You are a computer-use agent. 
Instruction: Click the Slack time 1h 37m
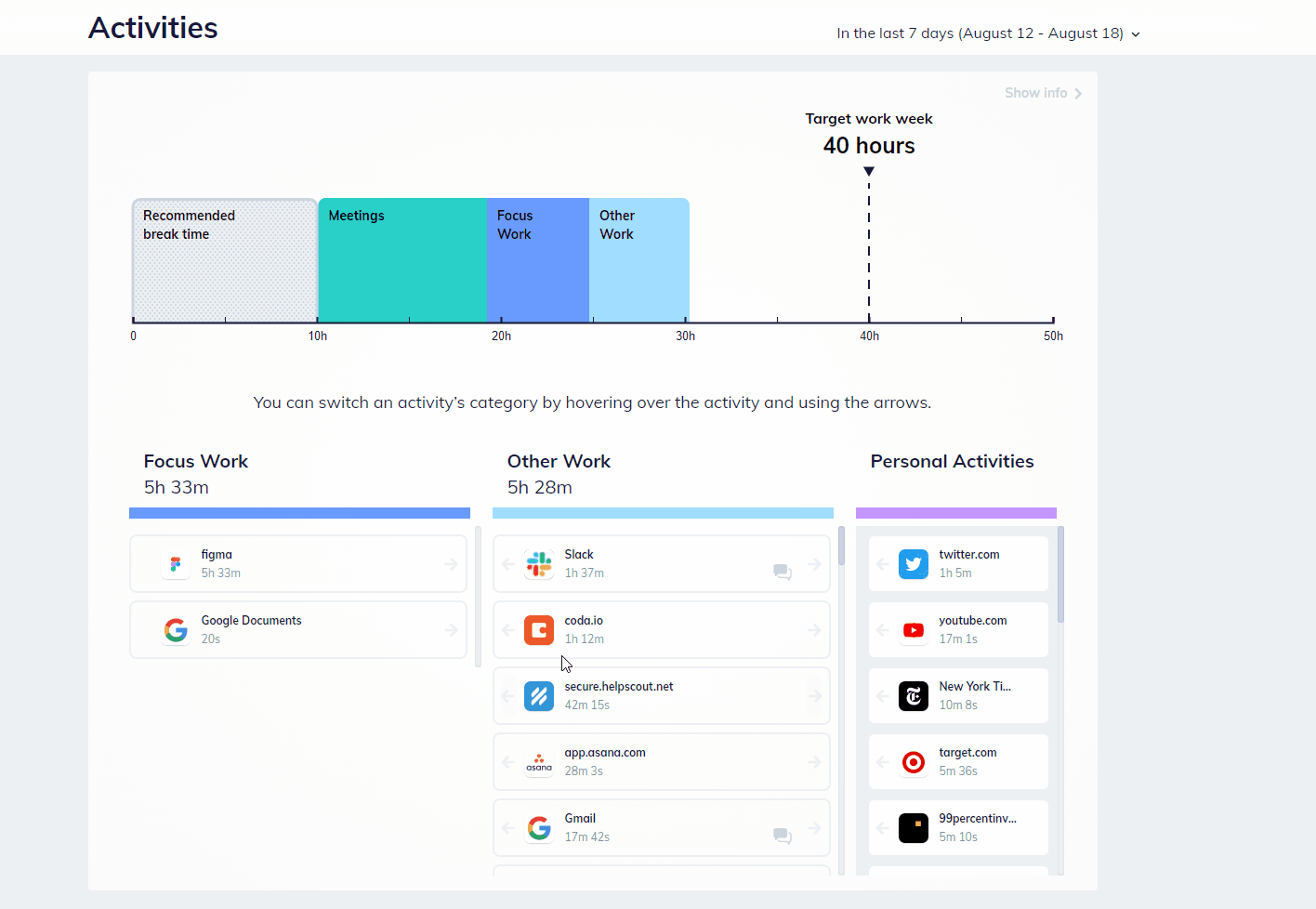(x=585, y=573)
